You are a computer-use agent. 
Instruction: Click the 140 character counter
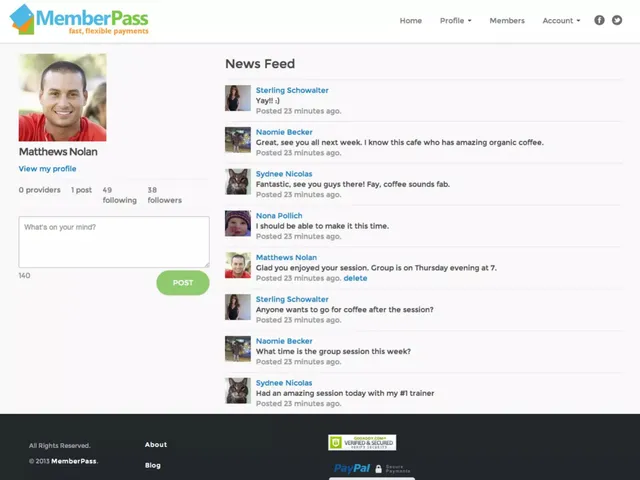[x=24, y=276]
